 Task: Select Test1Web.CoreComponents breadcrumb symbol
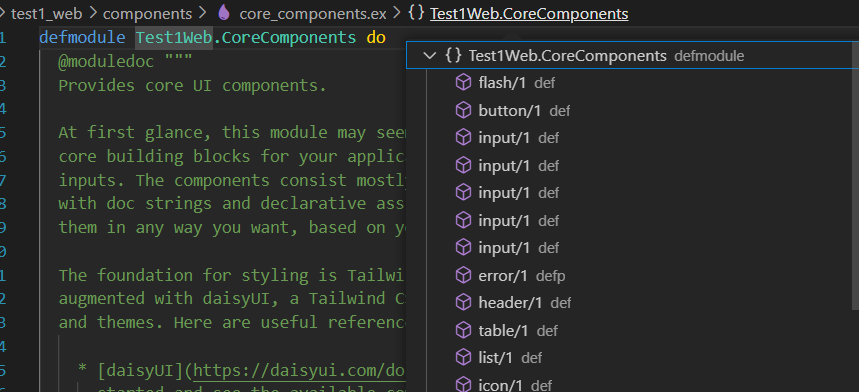coord(529,14)
